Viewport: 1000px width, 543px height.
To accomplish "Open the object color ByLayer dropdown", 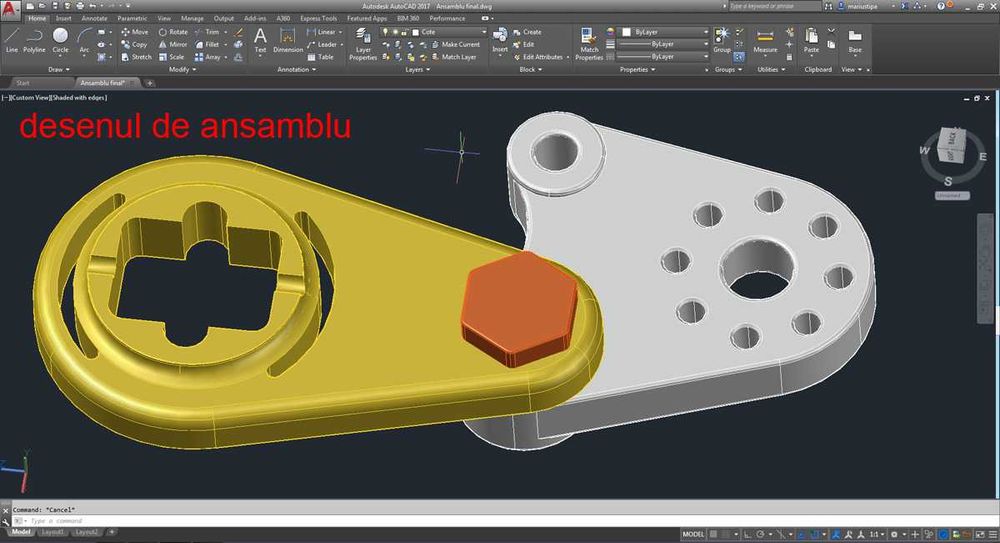I will click(665, 32).
